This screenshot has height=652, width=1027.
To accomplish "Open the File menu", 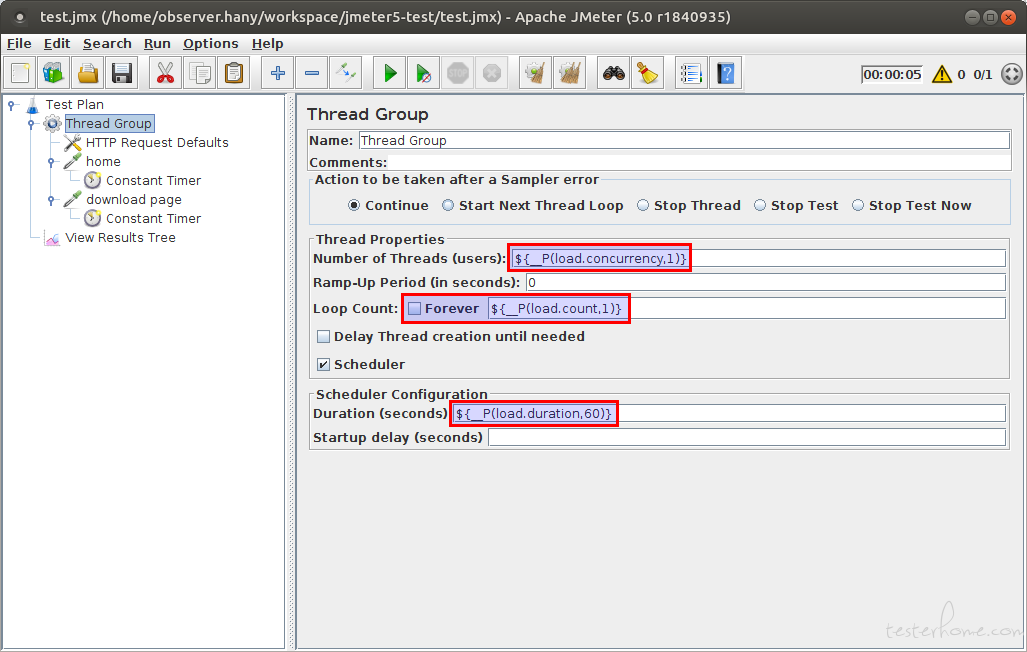I will (x=19, y=44).
